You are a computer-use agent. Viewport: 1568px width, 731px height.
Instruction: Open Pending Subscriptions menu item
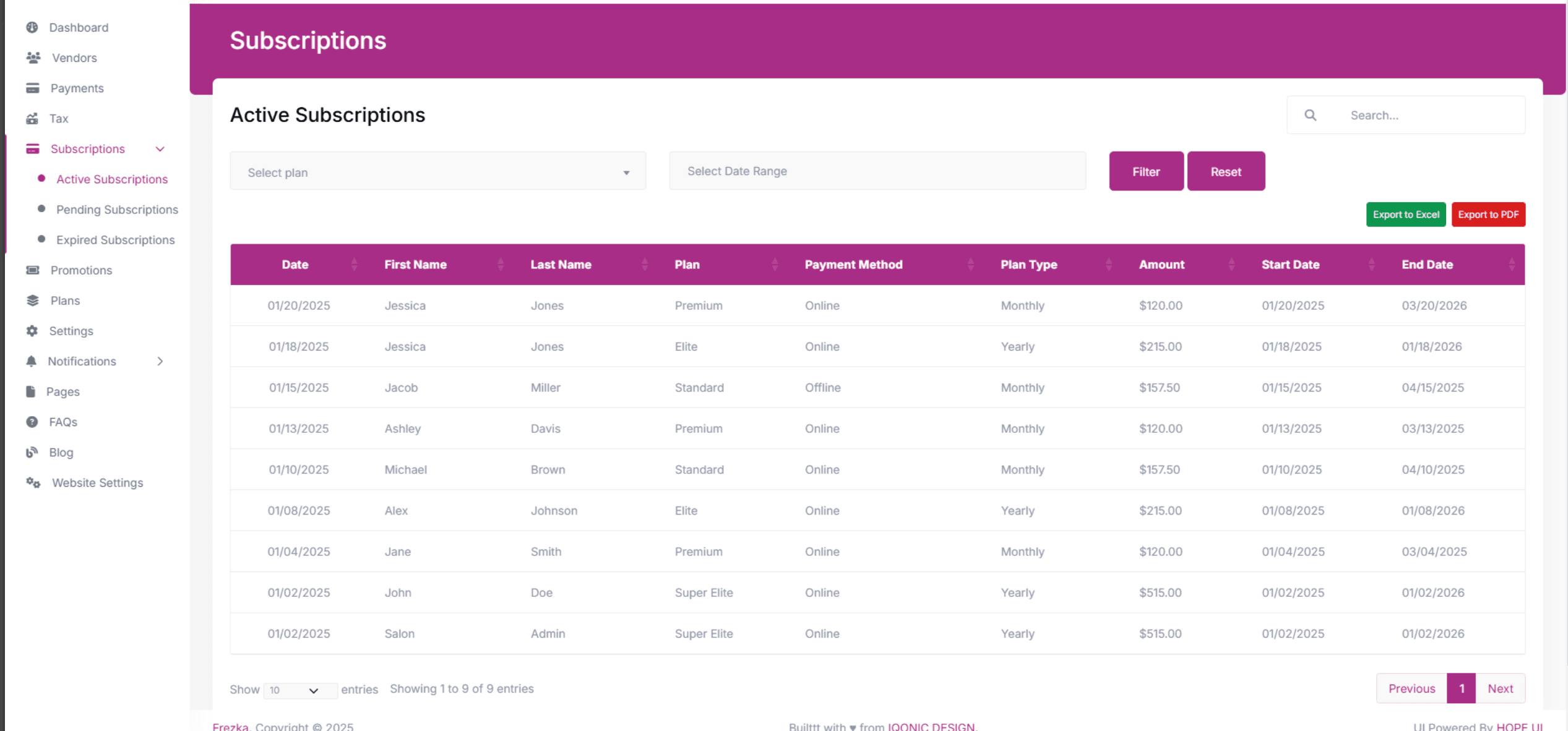pyautogui.click(x=117, y=209)
